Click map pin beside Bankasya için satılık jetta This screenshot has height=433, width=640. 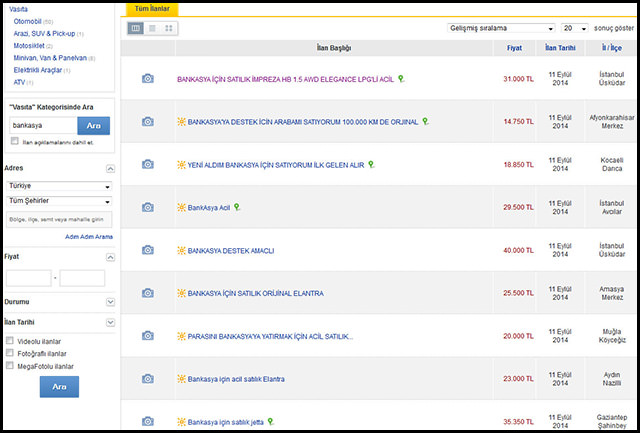270,422
